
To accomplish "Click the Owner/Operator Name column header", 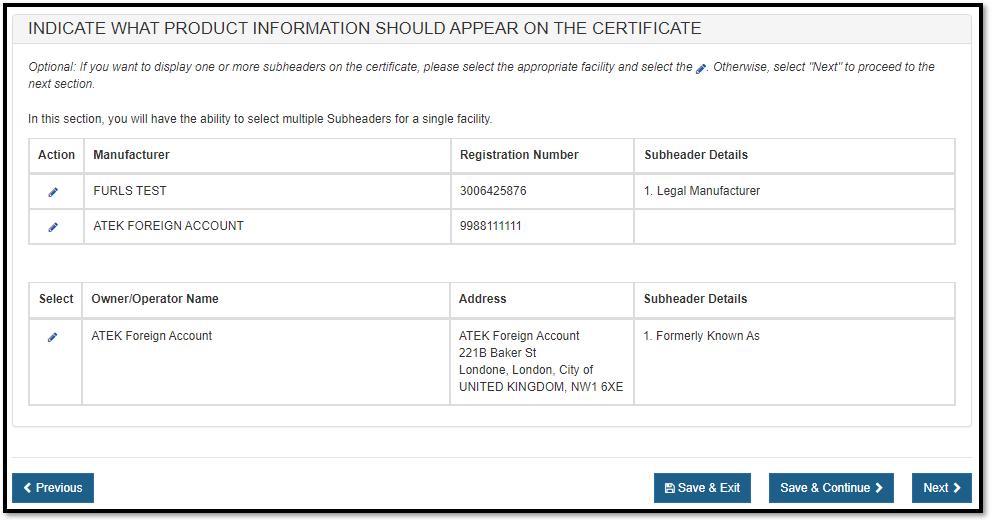I will [x=155, y=299].
